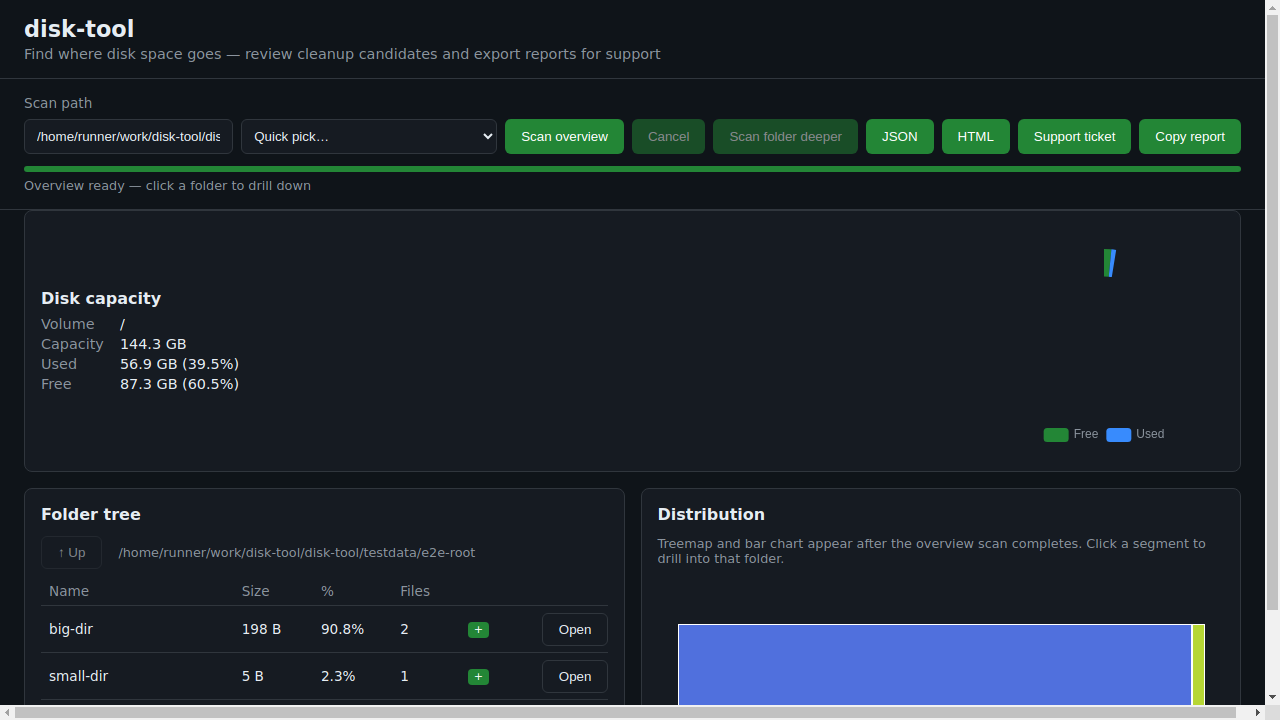Click the Copy report button
The image size is (1280, 720).
tap(1190, 137)
